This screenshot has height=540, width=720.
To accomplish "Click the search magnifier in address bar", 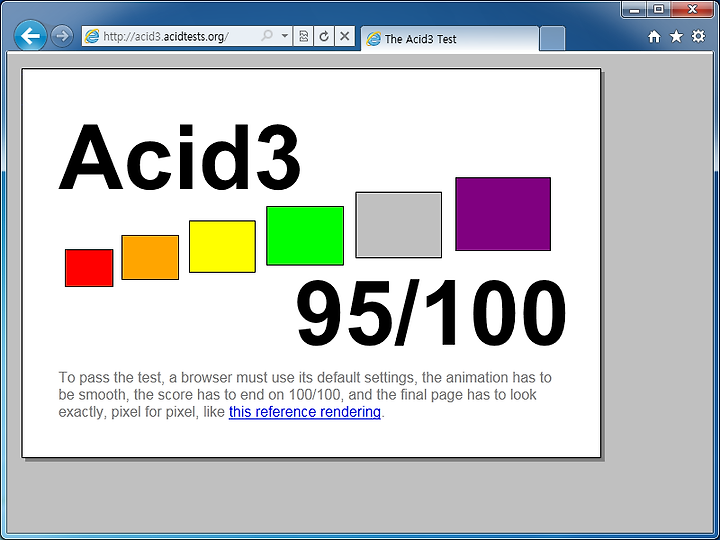I will click(x=267, y=36).
